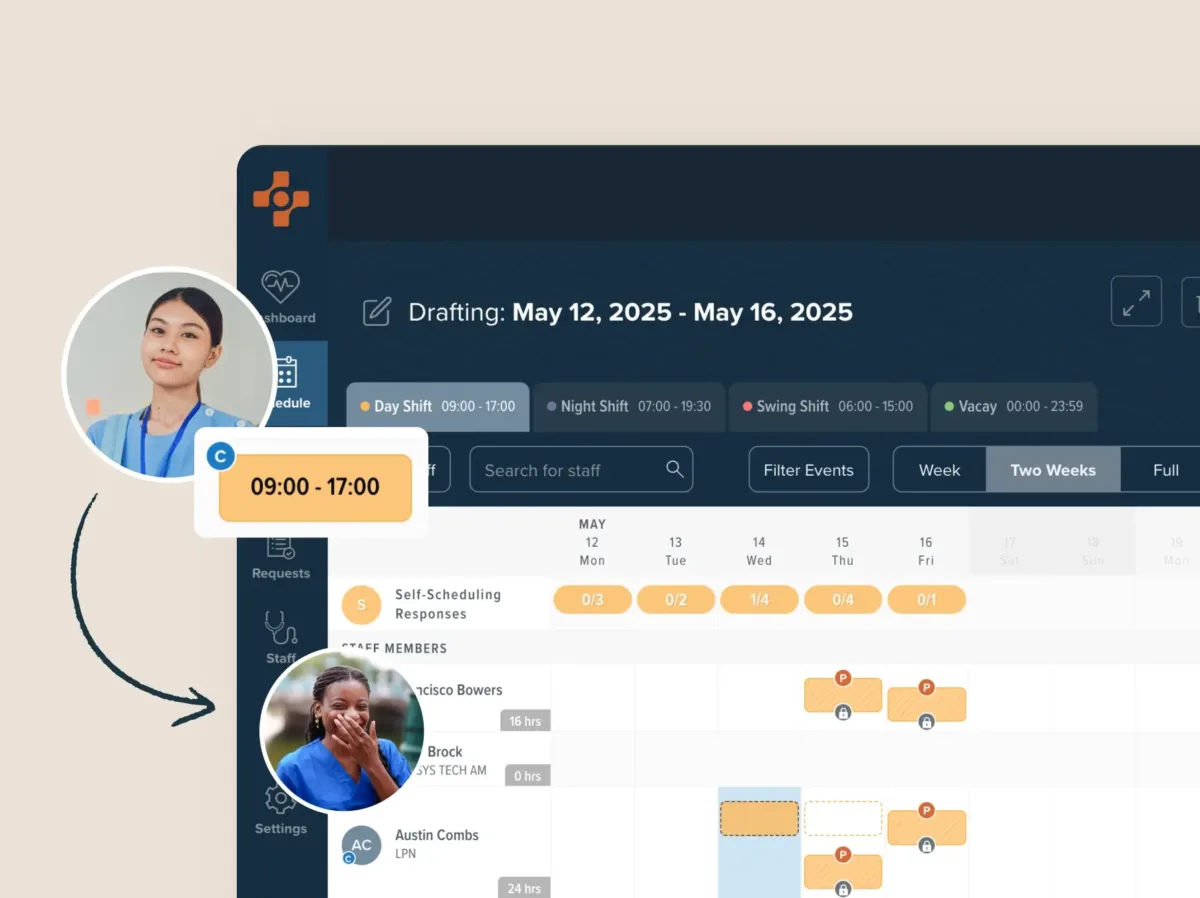This screenshot has width=1200, height=898.
Task: Click the magnifier icon in staff search
Action: coord(675,469)
